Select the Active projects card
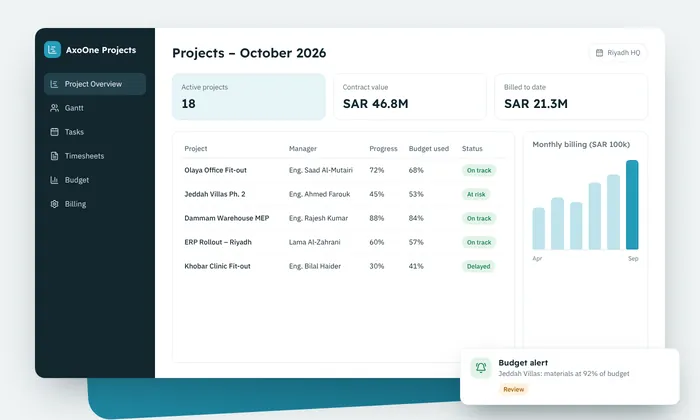Viewport: 700px width, 420px height. (249, 96)
